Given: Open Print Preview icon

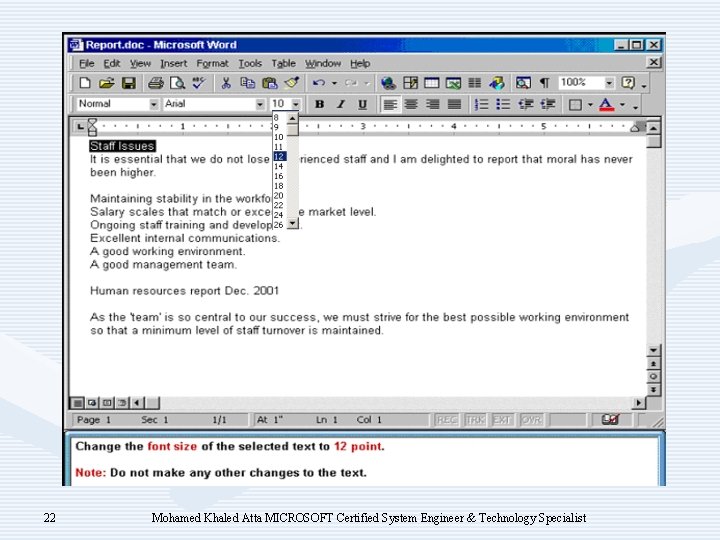Looking at the screenshot, I should click(x=177, y=83).
